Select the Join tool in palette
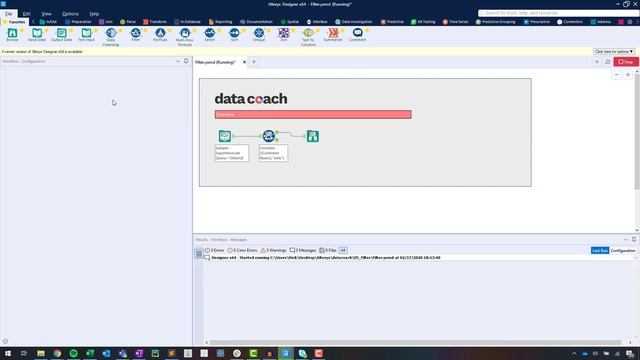Image resolution: width=640 pixels, height=360 pixels. (x=284, y=35)
